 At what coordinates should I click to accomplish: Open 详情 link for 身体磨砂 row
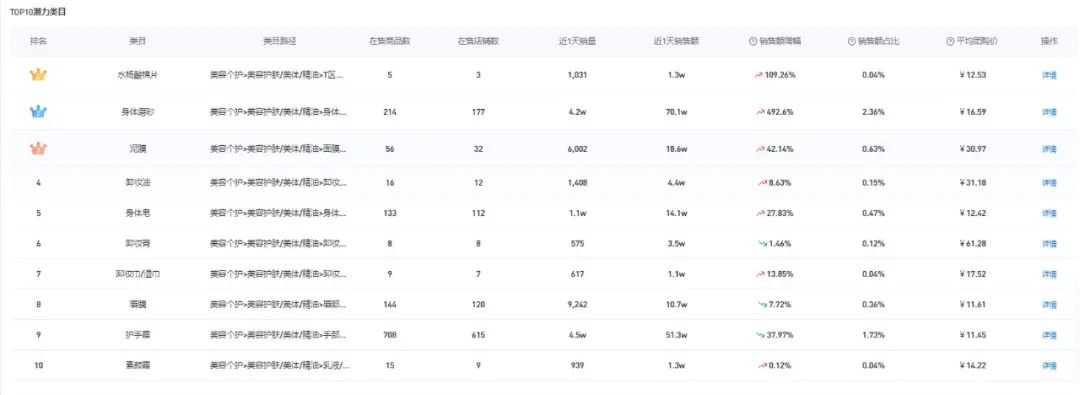[1049, 112]
